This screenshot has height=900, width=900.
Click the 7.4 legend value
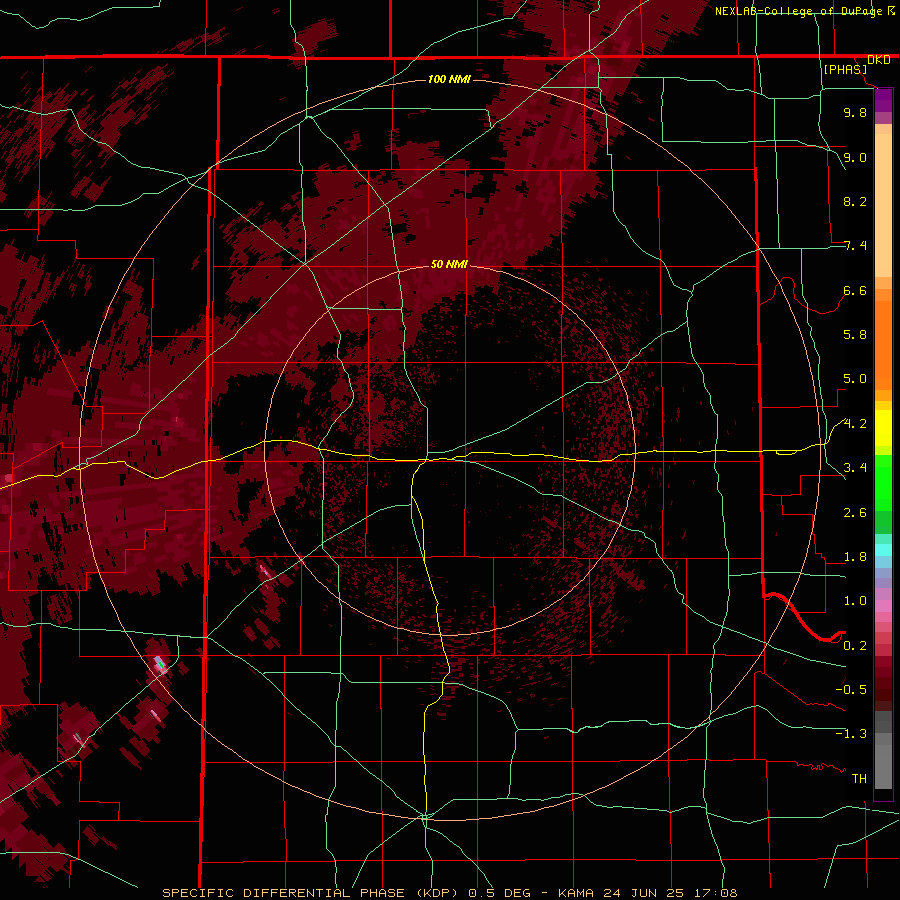855,246
